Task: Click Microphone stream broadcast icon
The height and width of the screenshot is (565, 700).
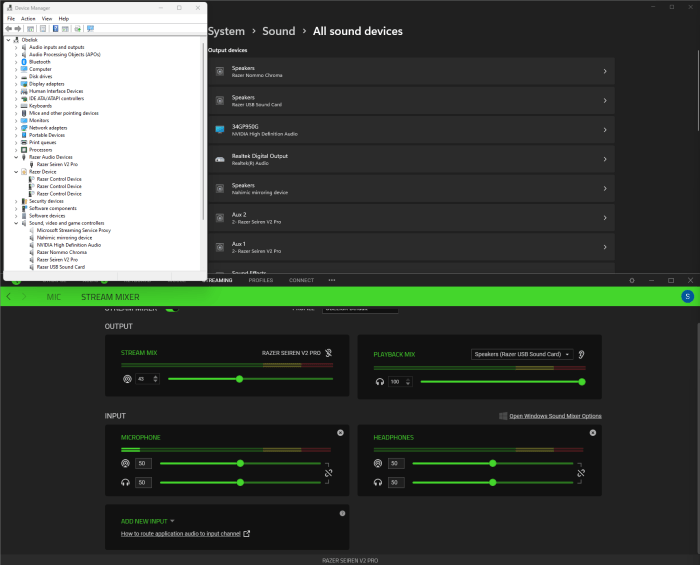Action: [x=125, y=463]
